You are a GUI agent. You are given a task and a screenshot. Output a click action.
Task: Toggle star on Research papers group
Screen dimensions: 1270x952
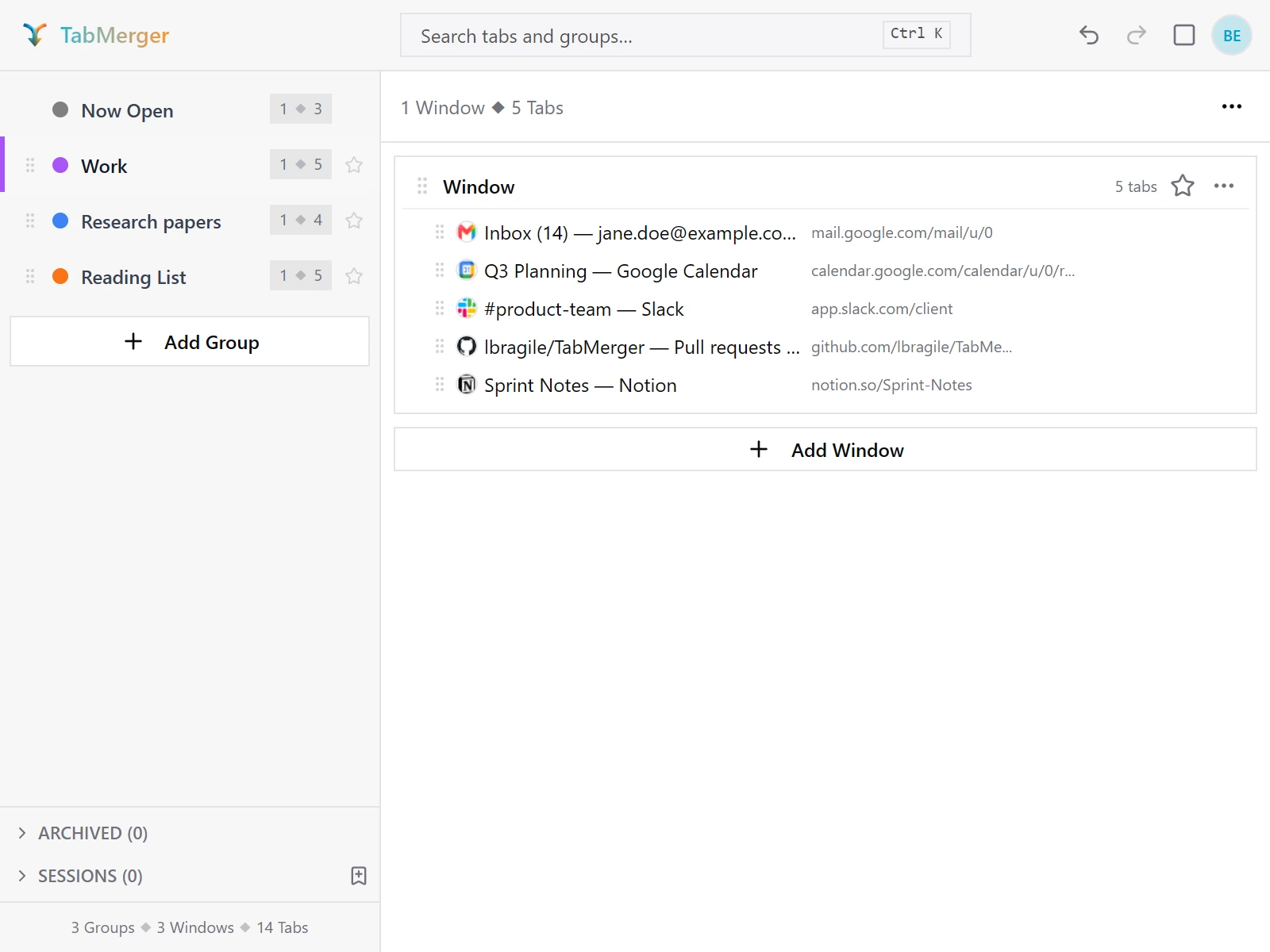pos(354,221)
